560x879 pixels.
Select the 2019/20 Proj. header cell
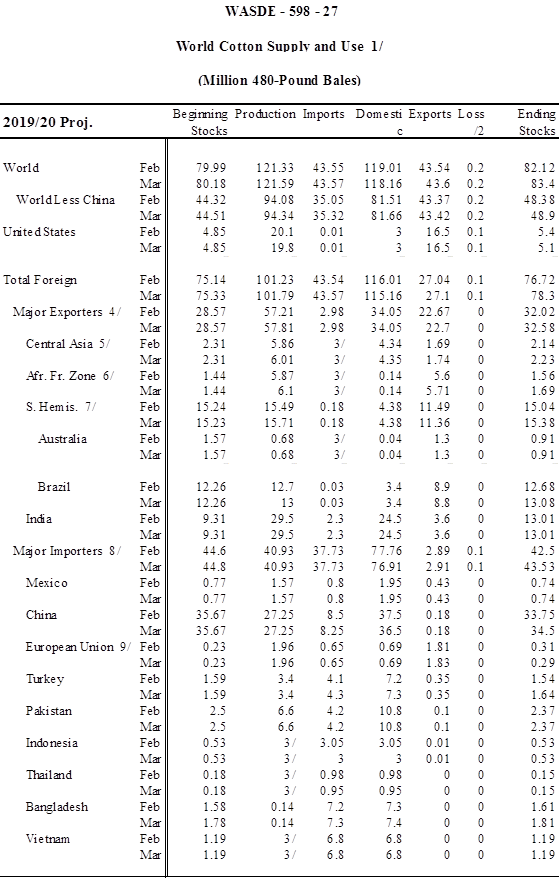click(x=48, y=122)
